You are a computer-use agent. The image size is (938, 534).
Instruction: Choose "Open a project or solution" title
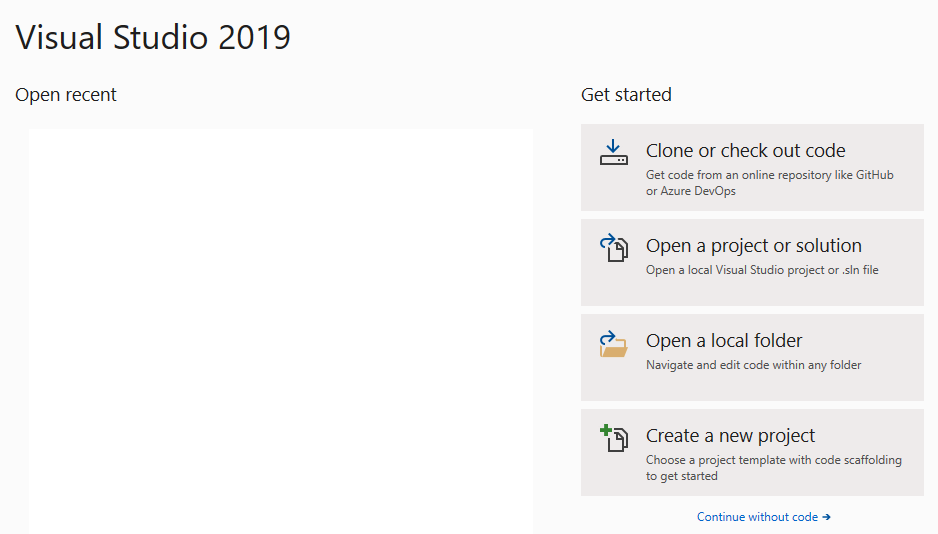point(753,246)
